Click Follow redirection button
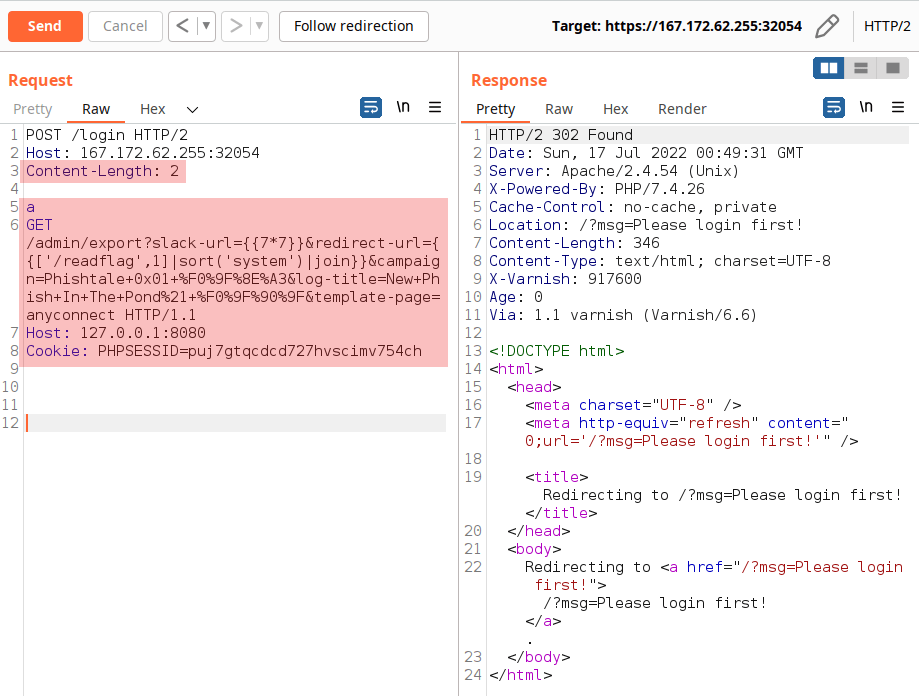This screenshot has height=696, width=919. coord(353,26)
